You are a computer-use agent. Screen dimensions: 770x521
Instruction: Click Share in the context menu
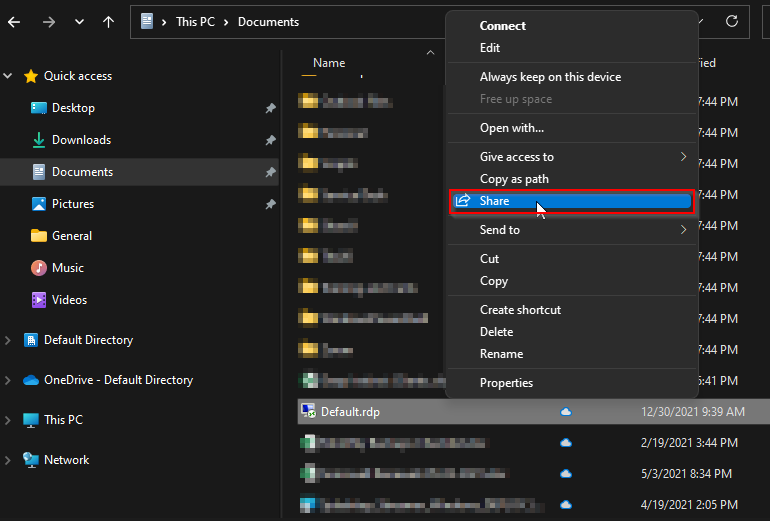coord(572,201)
